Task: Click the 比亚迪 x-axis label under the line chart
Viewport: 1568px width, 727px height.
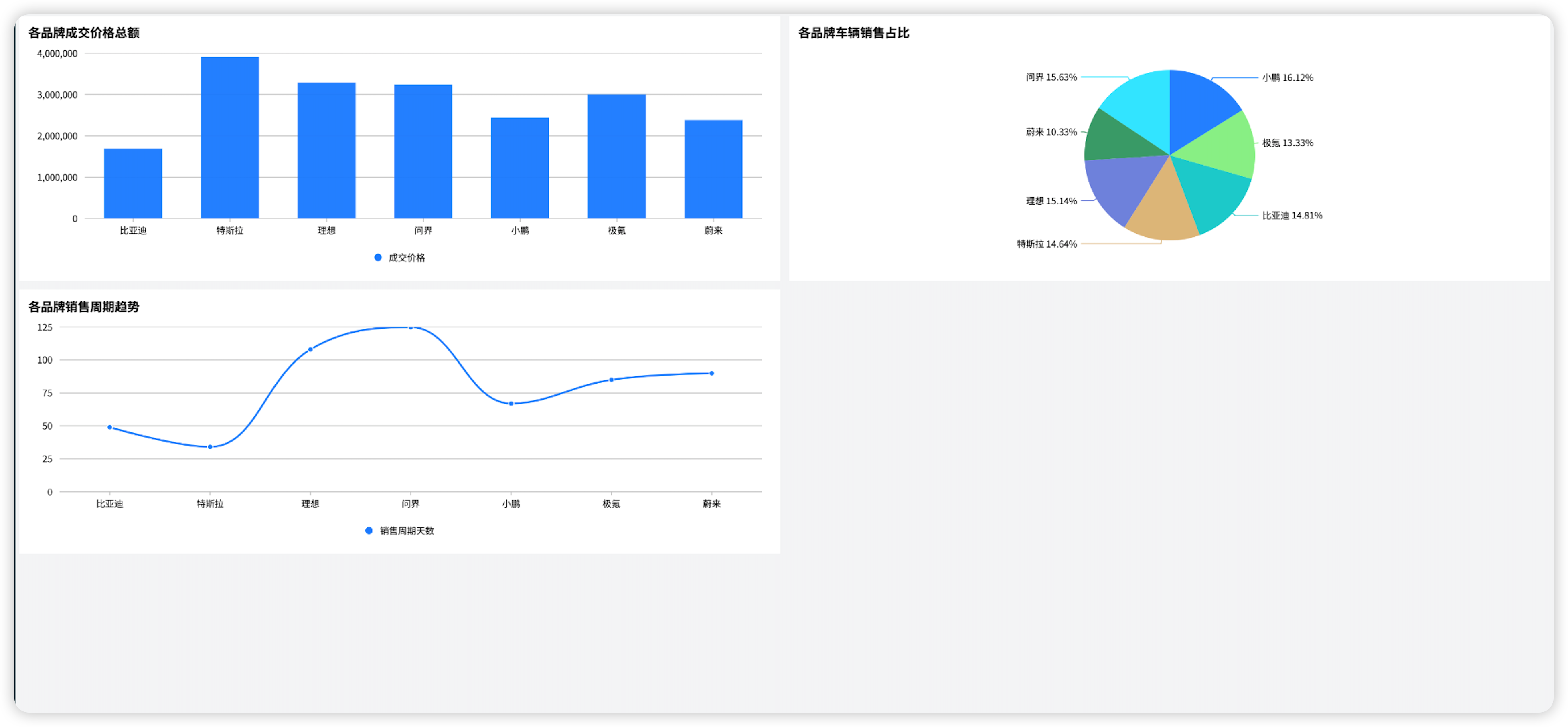Action: tap(109, 504)
